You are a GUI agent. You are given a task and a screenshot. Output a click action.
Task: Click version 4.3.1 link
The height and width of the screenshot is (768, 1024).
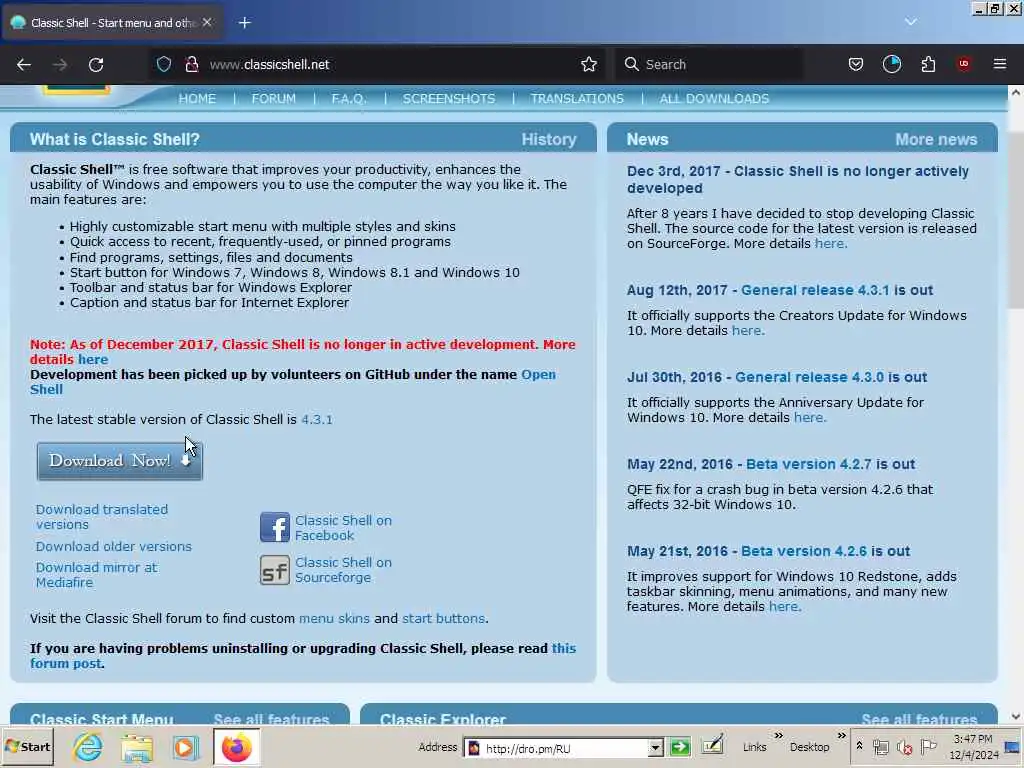[x=317, y=419]
